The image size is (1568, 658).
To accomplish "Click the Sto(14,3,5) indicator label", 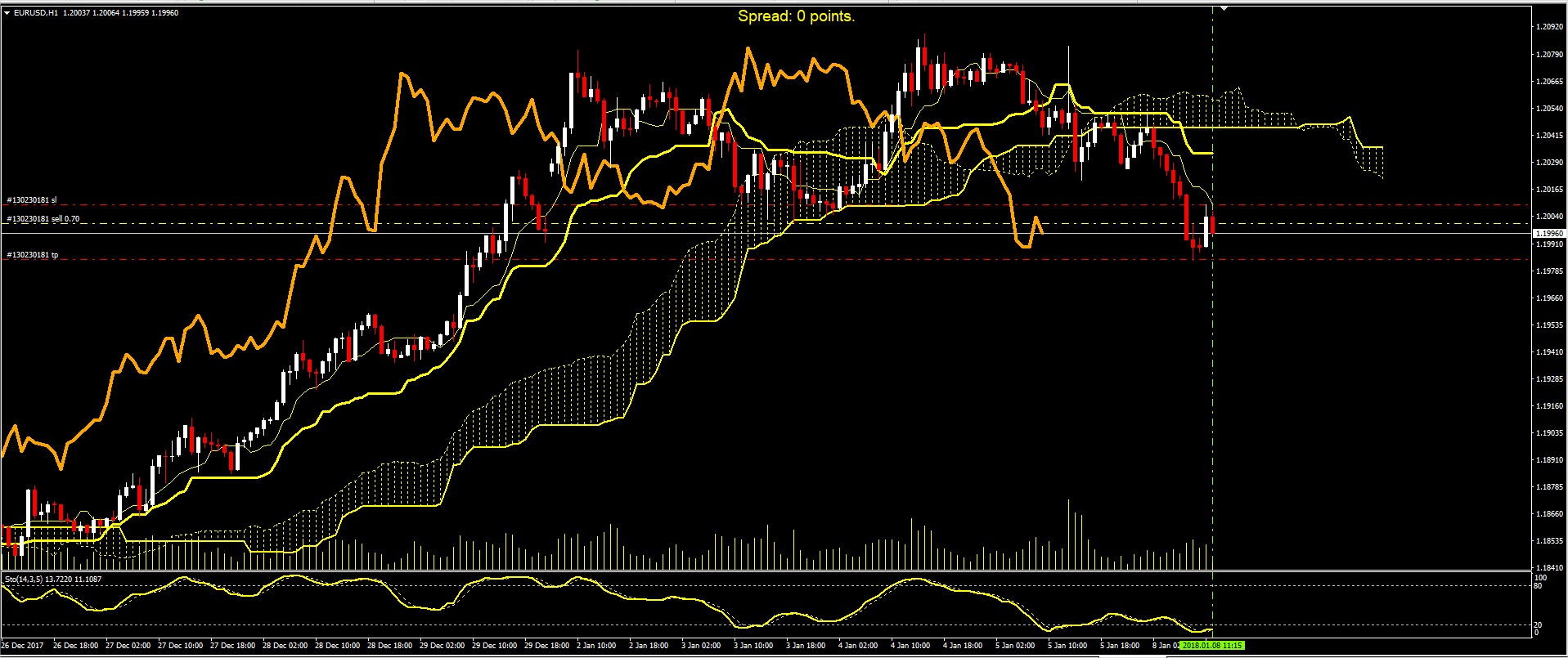I will click(53, 579).
